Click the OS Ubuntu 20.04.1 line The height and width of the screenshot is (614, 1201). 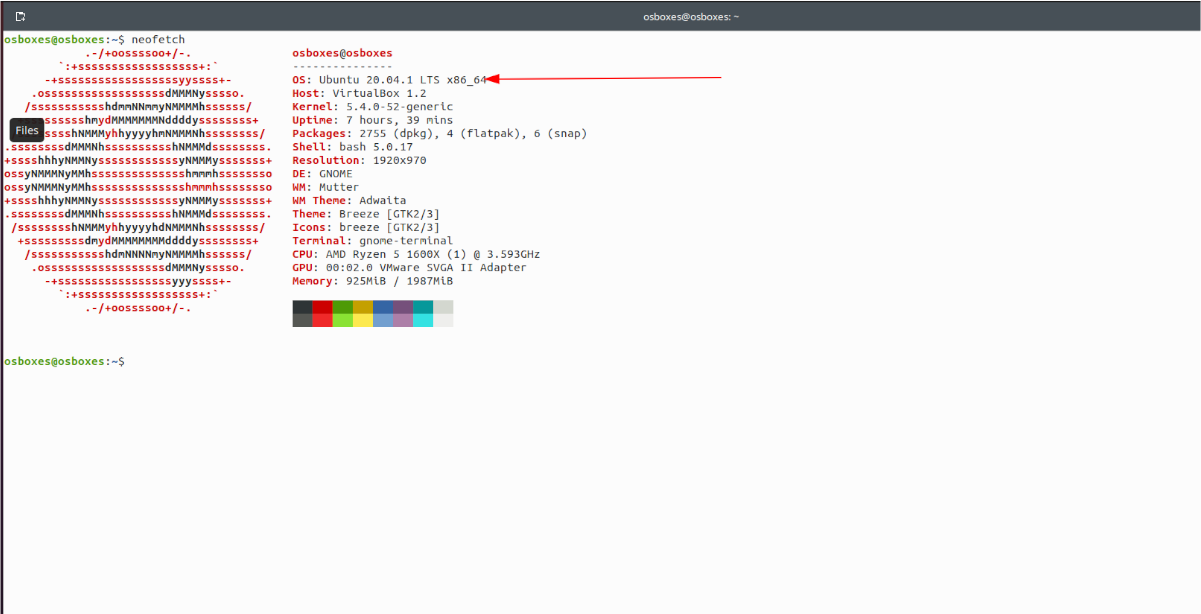389,80
